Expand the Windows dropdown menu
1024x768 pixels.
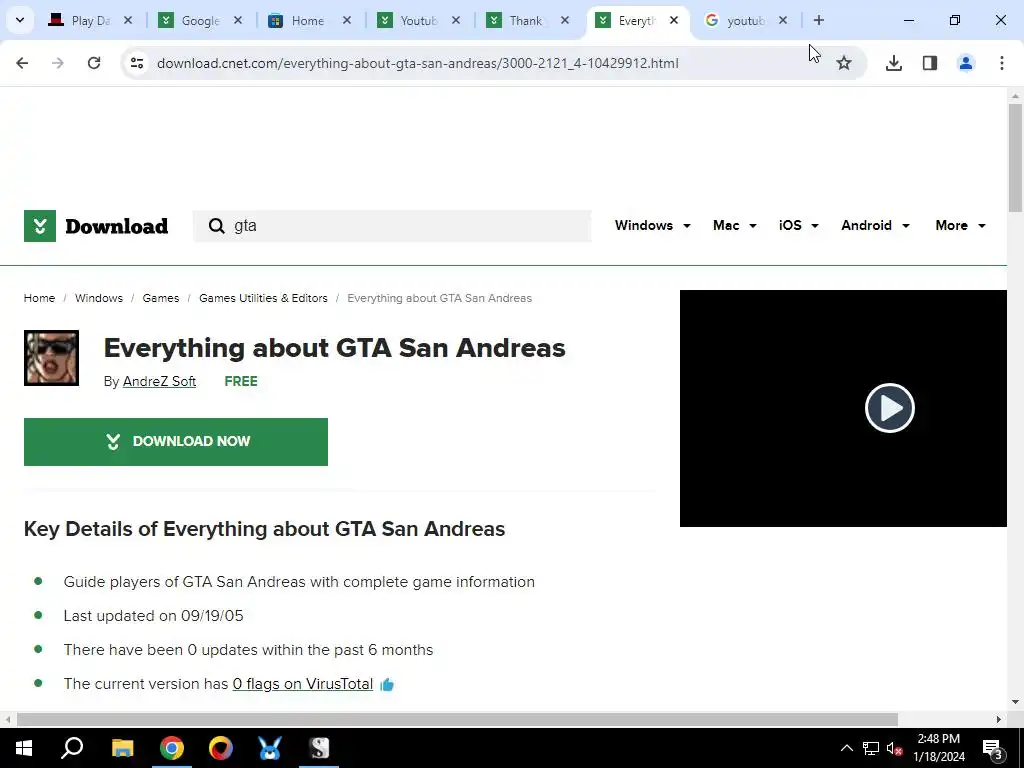652,225
